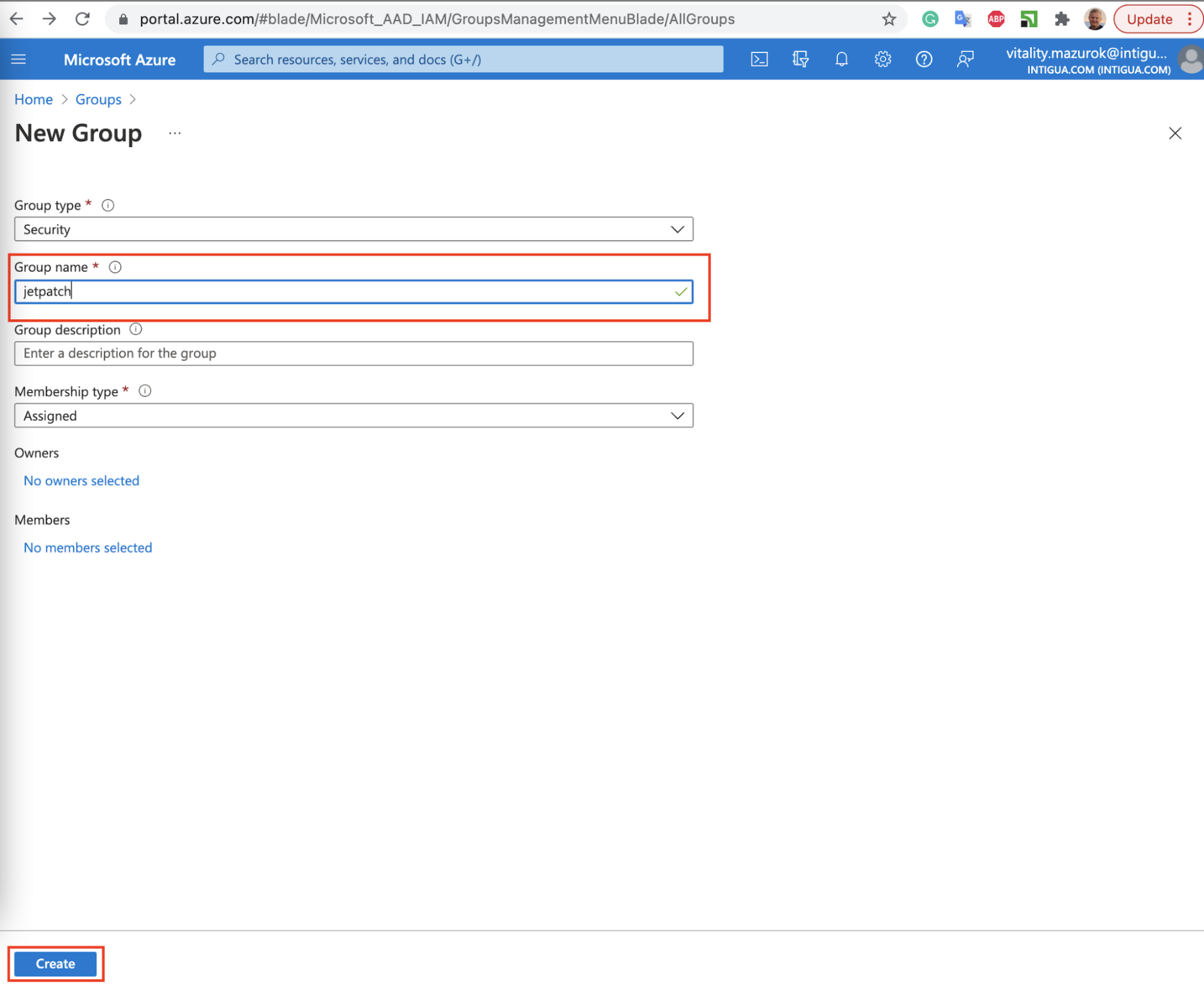Click No members selected link

coord(88,547)
